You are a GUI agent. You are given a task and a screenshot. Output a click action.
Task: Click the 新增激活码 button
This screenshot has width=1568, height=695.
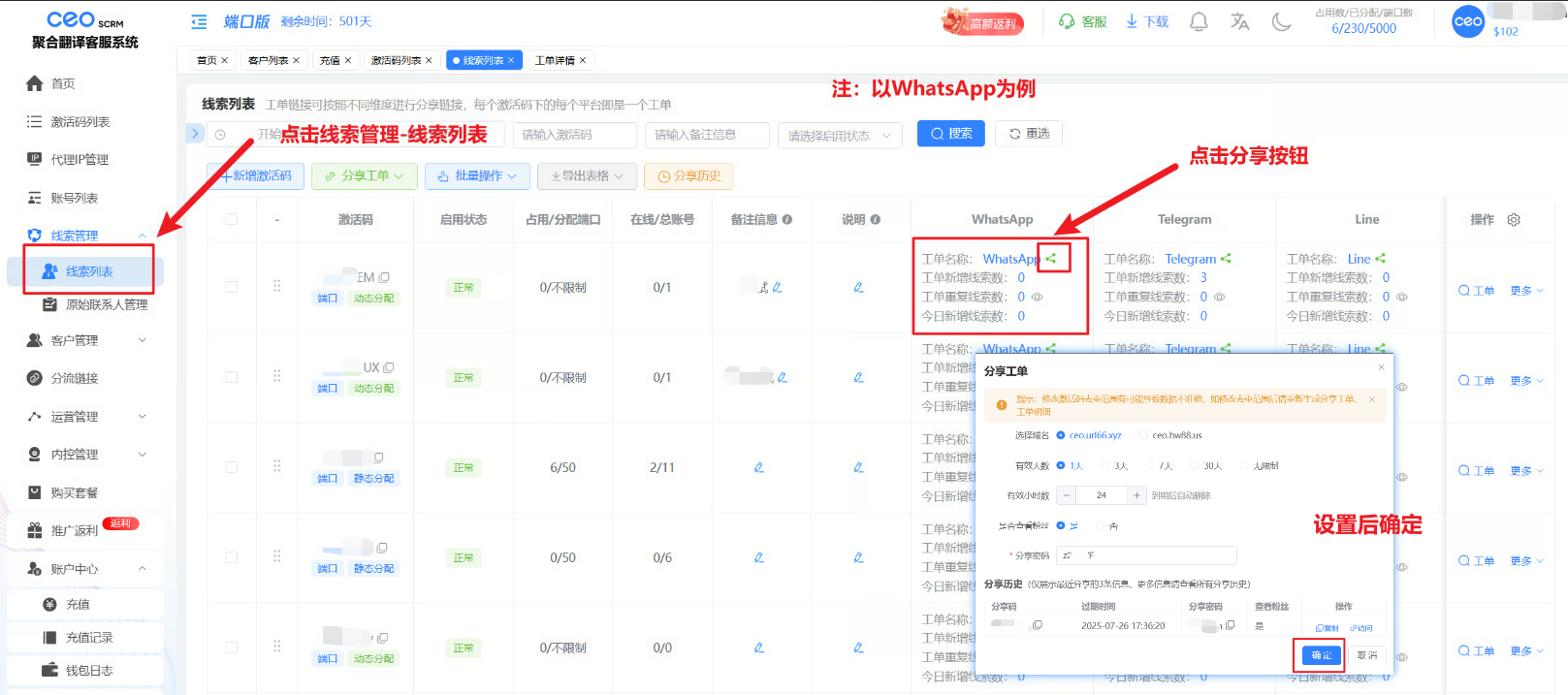255,175
